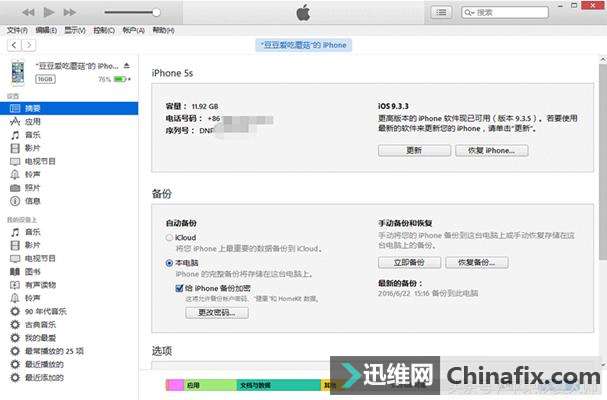Go back with the left arrow
This screenshot has height=400, width=607.
(x=14, y=45)
